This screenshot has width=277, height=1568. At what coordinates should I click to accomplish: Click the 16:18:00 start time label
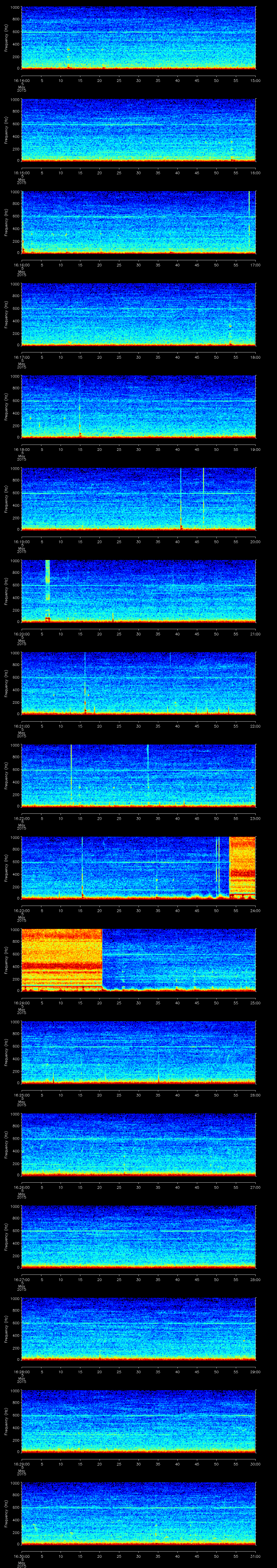coord(21,449)
